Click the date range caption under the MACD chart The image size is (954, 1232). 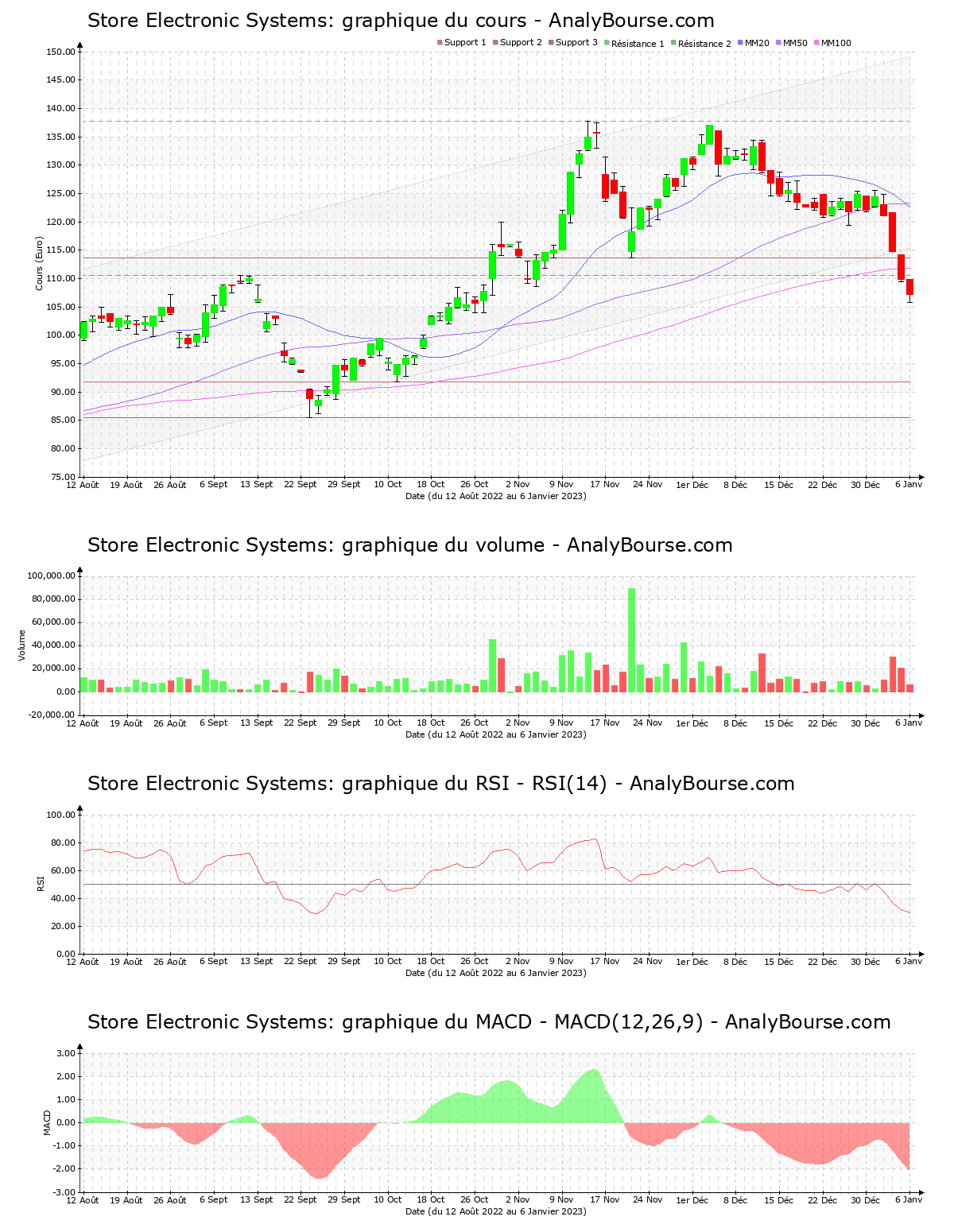pos(496,1211)
